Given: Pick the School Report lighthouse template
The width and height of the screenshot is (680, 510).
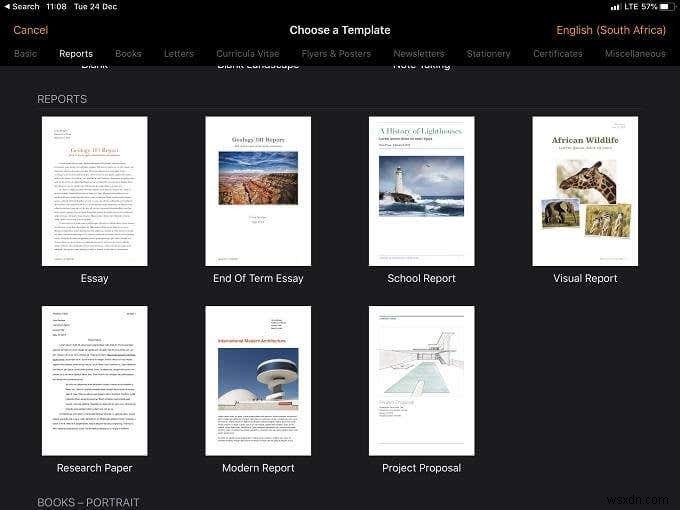Looking at the screenshot, I should [422, 191].
